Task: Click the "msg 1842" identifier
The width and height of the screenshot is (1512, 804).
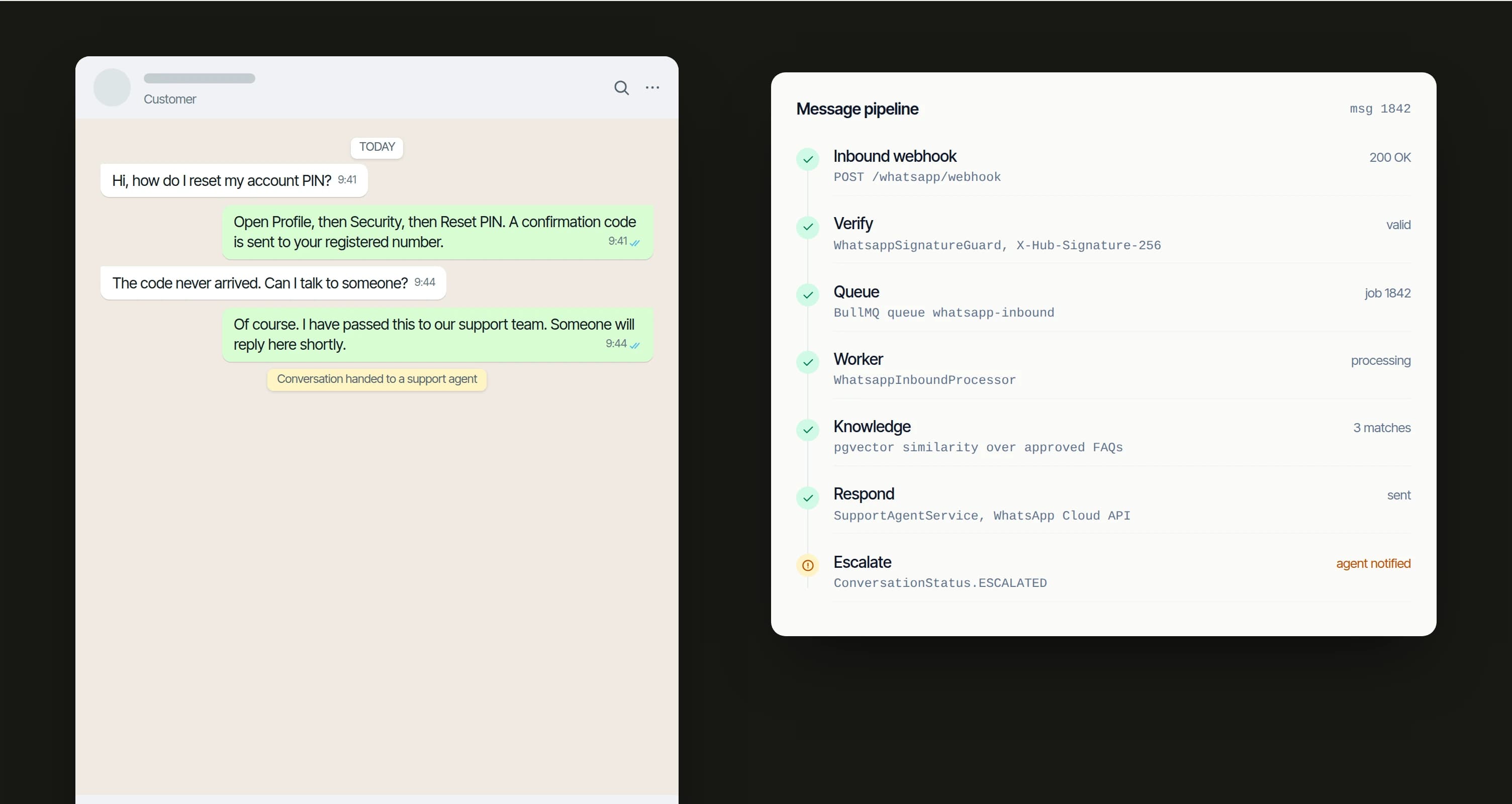Action: click(x=1380, y=109)
